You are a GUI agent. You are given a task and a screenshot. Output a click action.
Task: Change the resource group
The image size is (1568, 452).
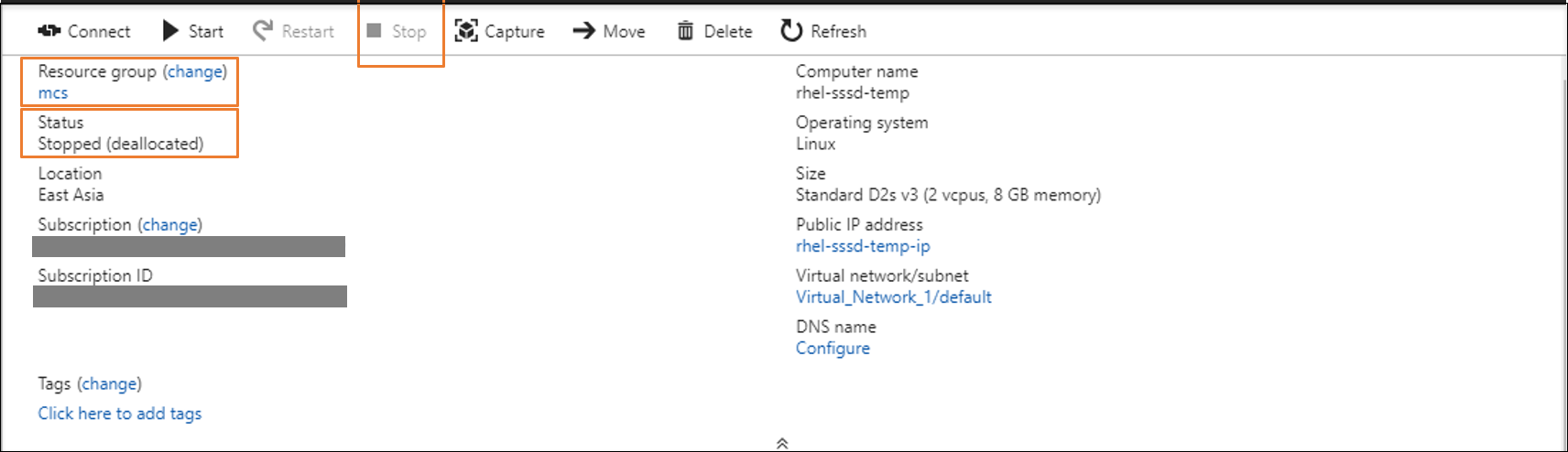(195, 71)
